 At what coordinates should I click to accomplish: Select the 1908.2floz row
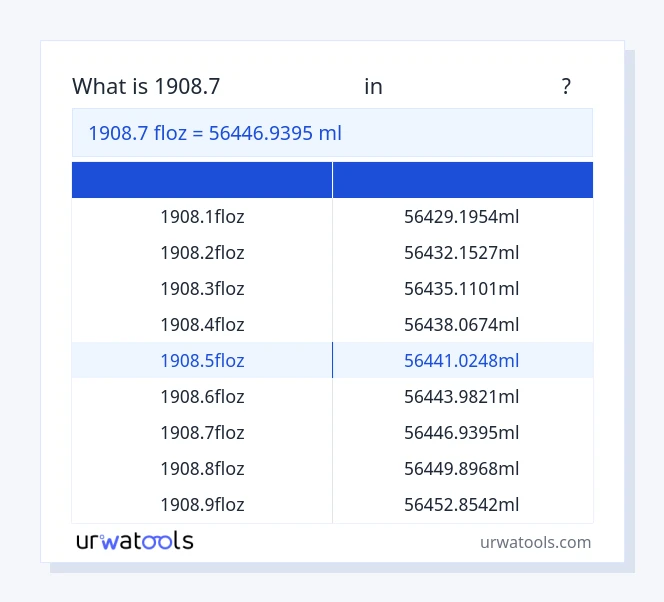pyautogui.click(x=202, y=253)
